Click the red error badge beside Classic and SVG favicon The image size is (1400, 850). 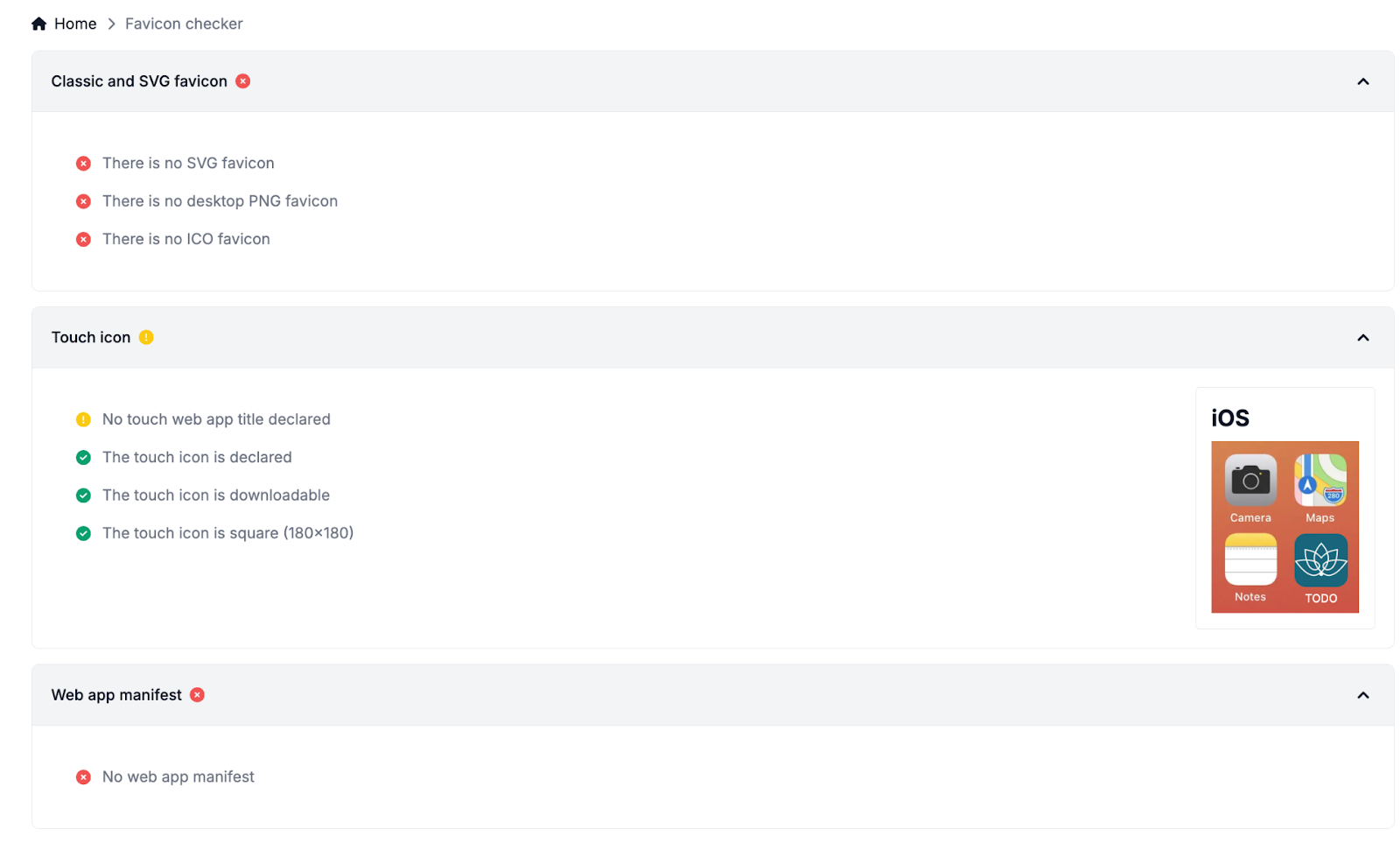[x=243, y=81]
